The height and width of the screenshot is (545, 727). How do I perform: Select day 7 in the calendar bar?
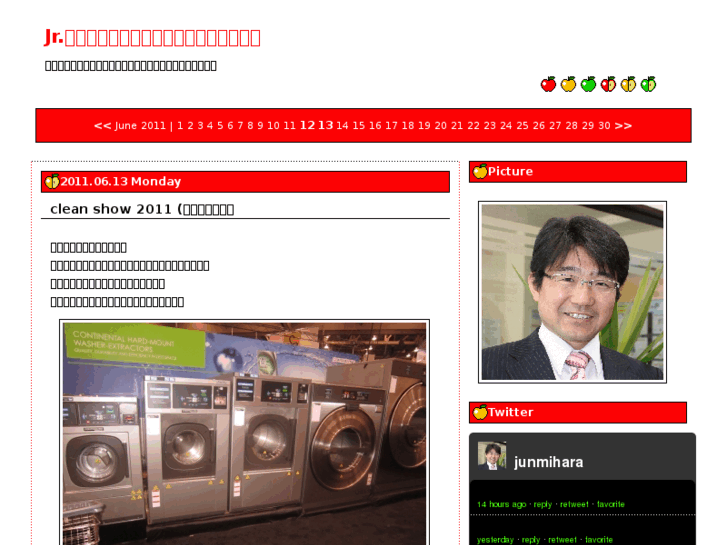pos(240,126)
